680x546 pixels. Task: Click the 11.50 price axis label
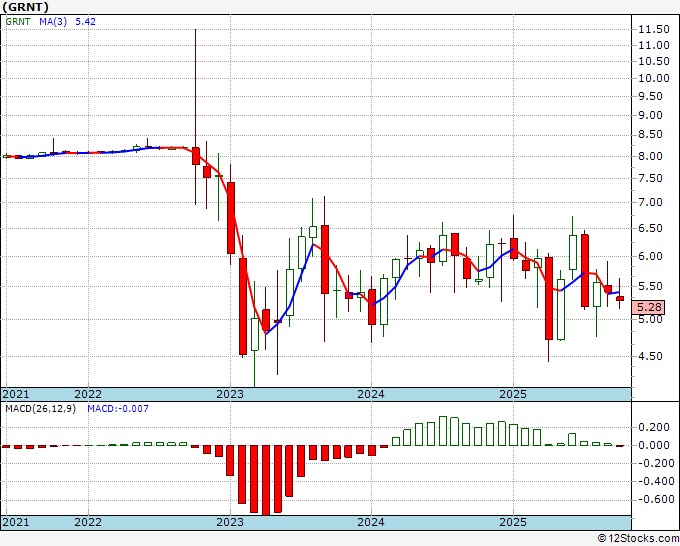pyautogui.click(x=654, y=29)
